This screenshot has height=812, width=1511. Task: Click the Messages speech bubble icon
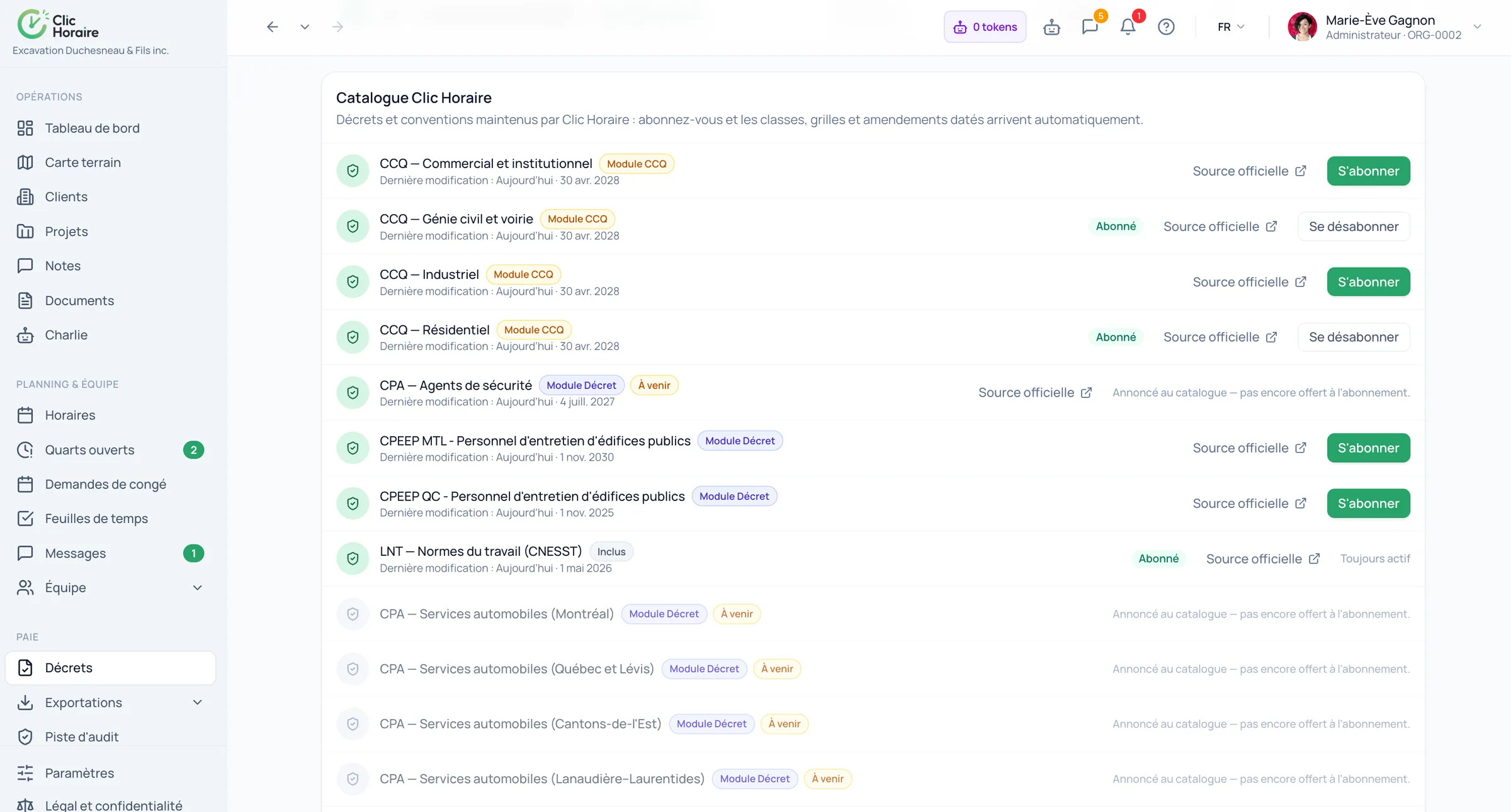coord(25,553)
